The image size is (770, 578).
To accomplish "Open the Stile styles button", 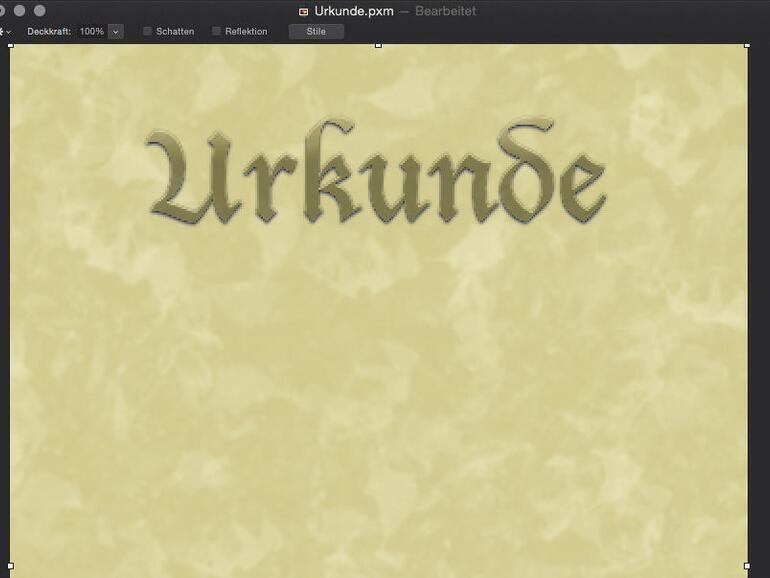I will (x=316, y=31).
